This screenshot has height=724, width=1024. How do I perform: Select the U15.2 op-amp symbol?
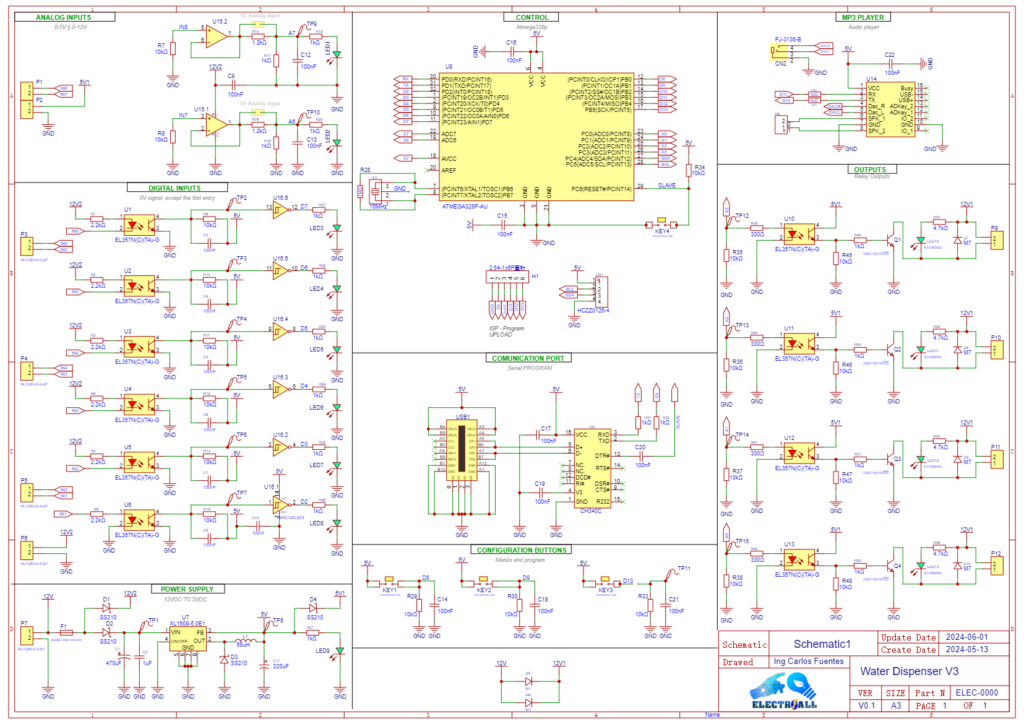tap(215, 37)
